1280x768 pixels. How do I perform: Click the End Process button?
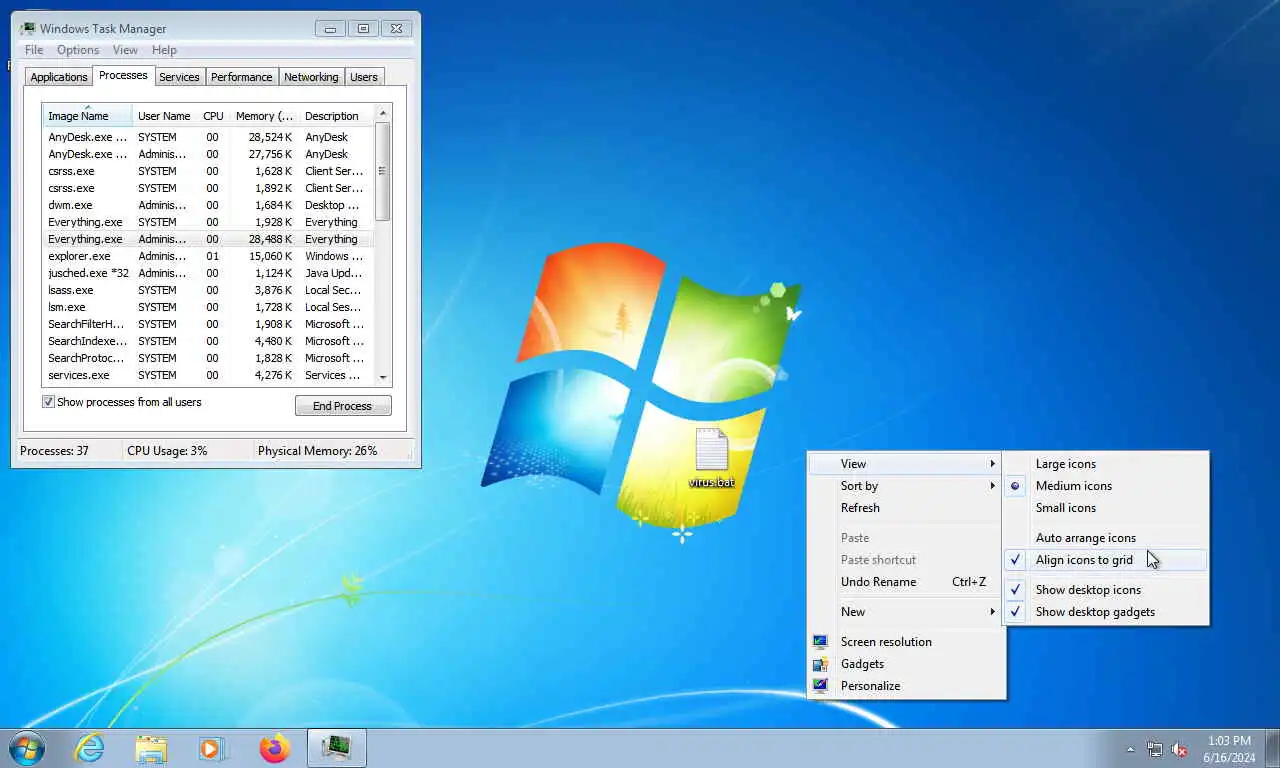(343, 406)
